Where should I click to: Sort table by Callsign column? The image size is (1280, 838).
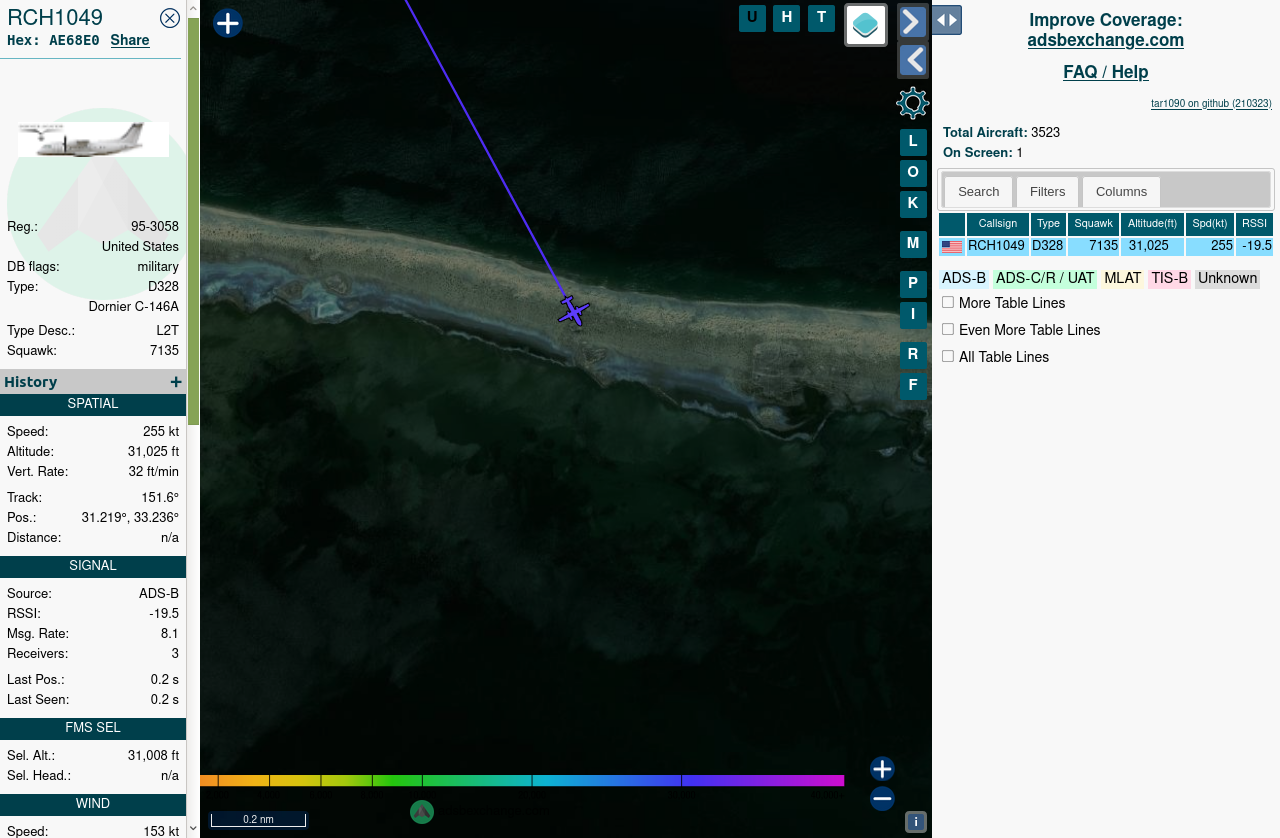coord(998,224)
